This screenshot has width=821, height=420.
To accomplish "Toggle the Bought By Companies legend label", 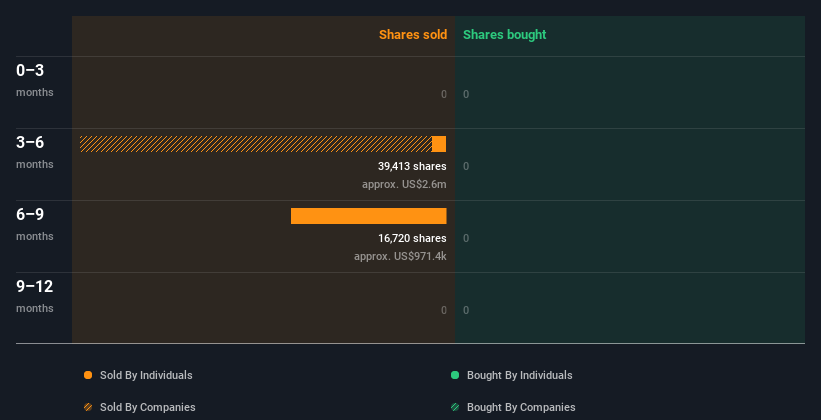I will 521,407.
